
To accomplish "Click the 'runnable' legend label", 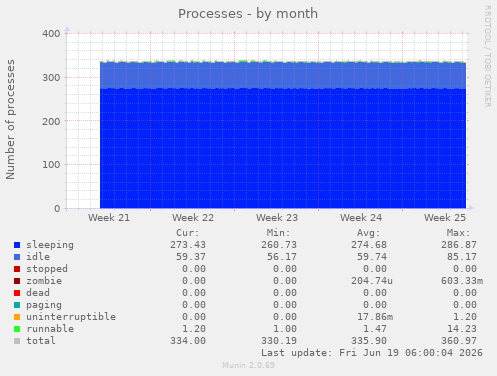I will click(50, 329).
